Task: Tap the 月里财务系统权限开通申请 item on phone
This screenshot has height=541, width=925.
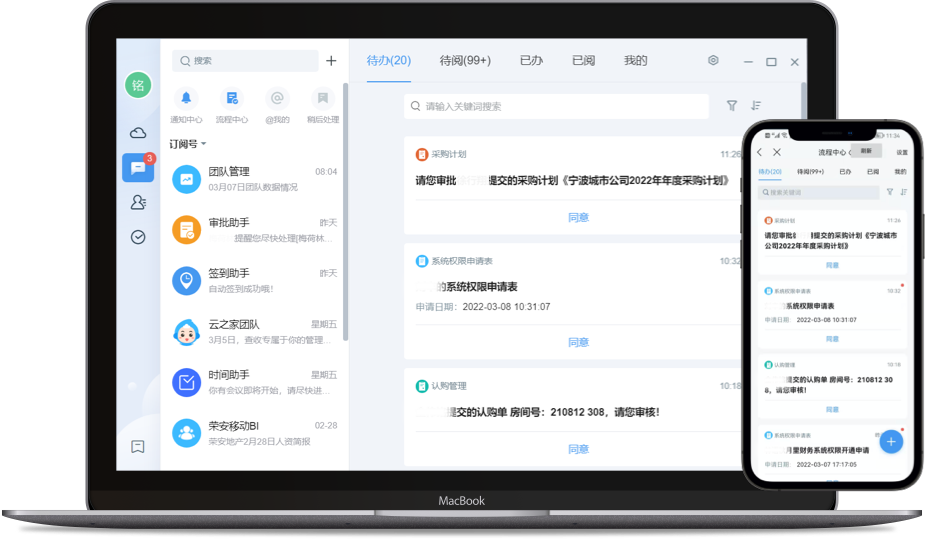Action: (829, 450)
